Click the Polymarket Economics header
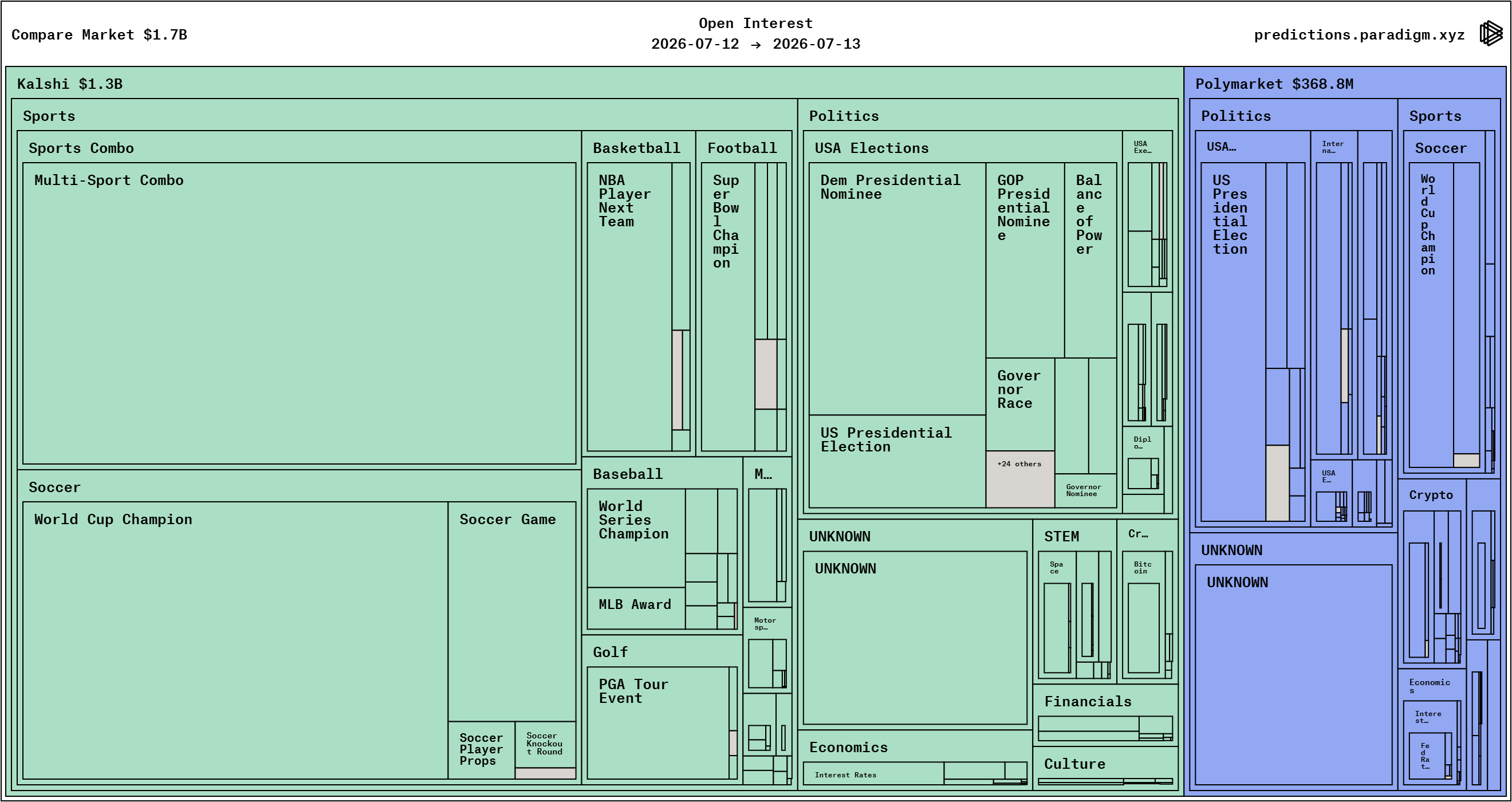Image resolution: width=1512 pixels, height=802 pixels. [1429, 685]
